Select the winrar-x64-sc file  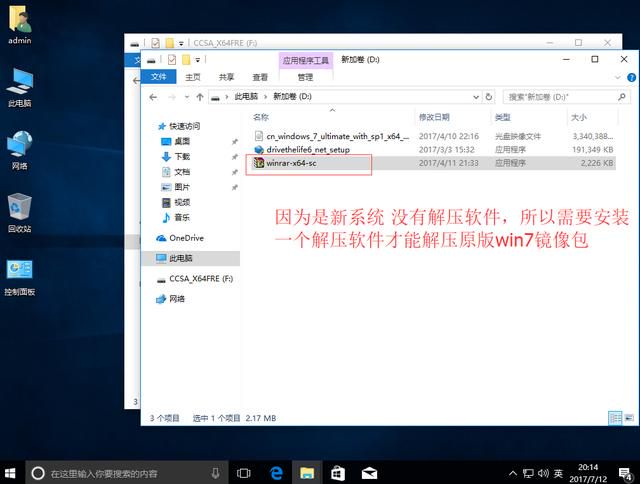point(432,163)
